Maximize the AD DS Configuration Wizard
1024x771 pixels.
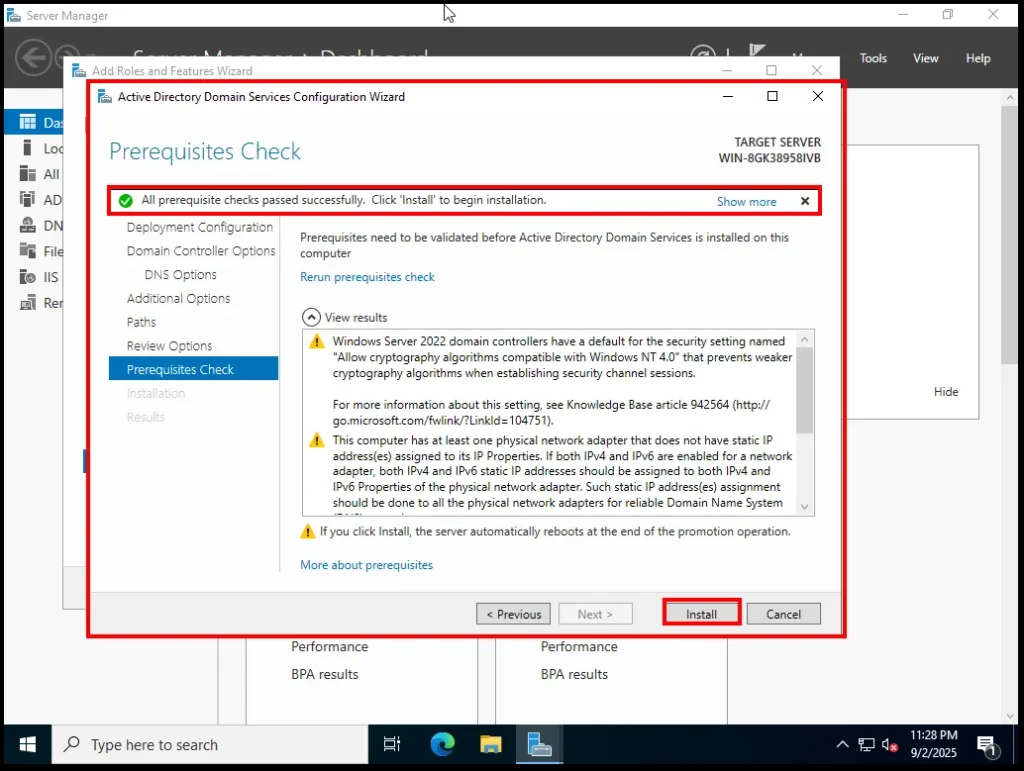point(772,97)
